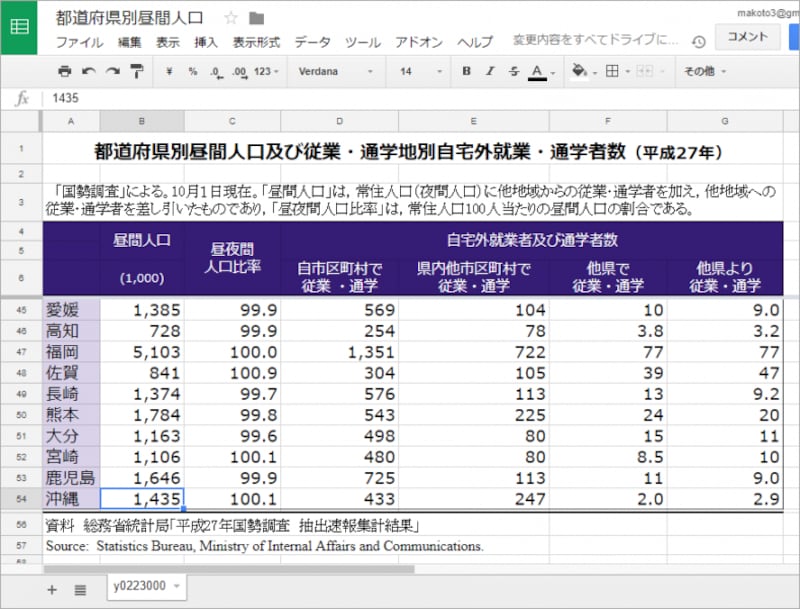The width and height of the screenshot is (800, 609).
Task: Select the Paint format tool
Action: coord(136,72)
